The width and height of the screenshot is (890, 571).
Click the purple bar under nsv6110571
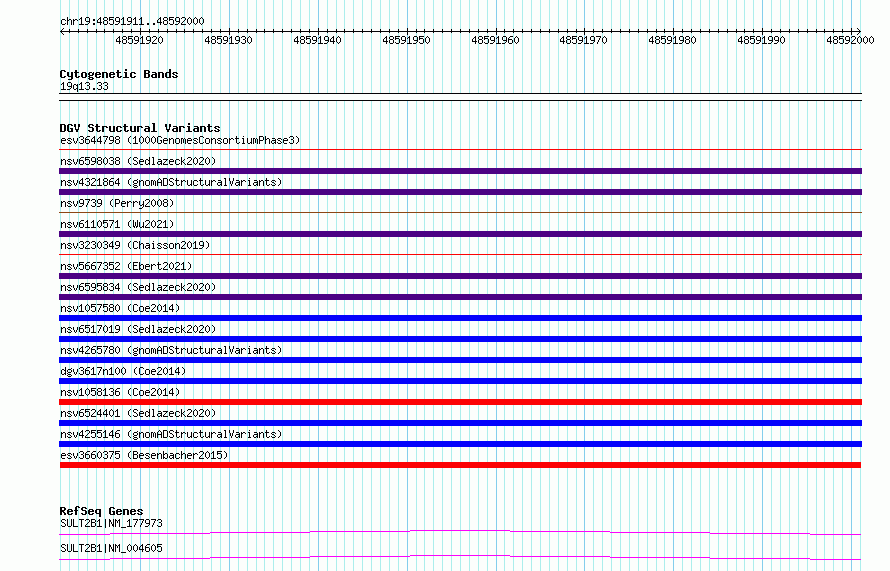(x=460, y=234)
